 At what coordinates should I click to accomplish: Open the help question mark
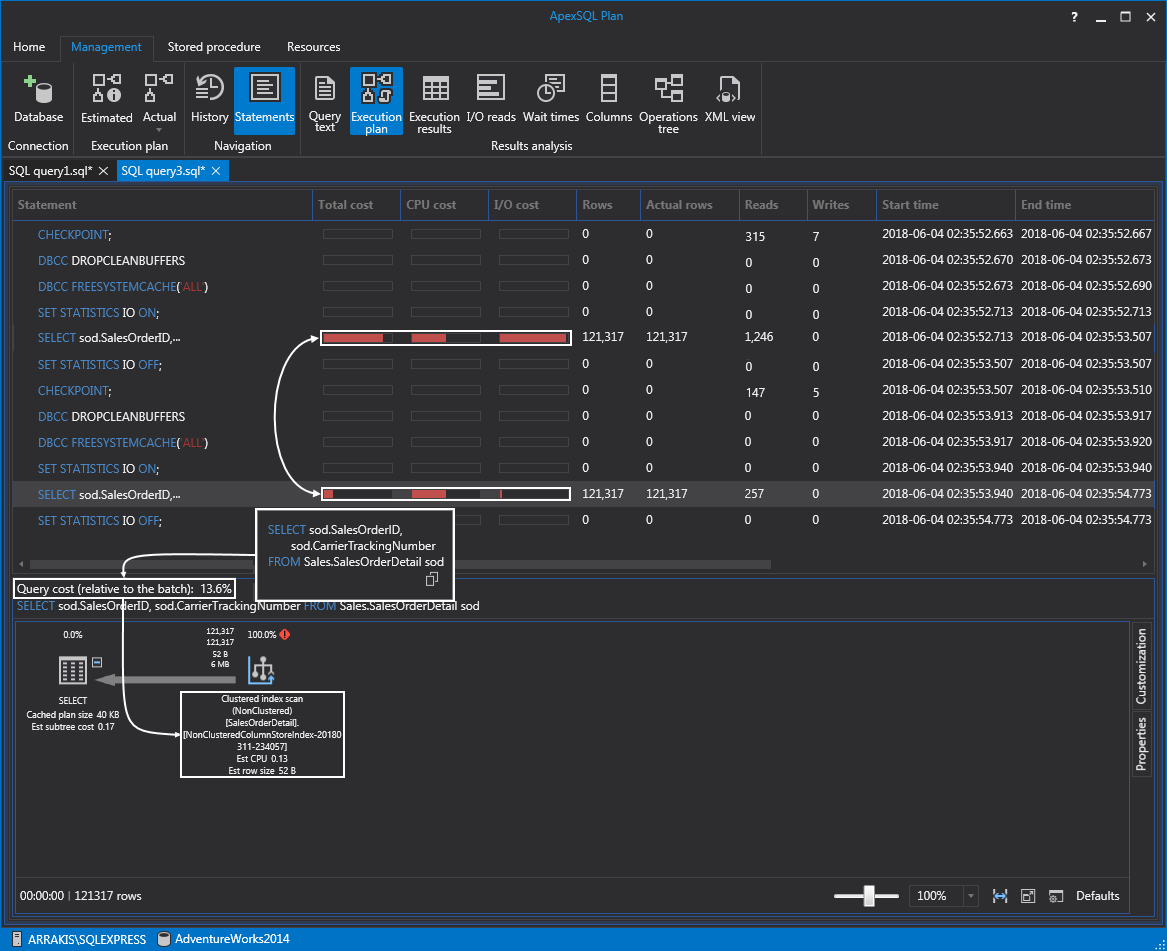pyautogui.click(x=1074, y=17)
